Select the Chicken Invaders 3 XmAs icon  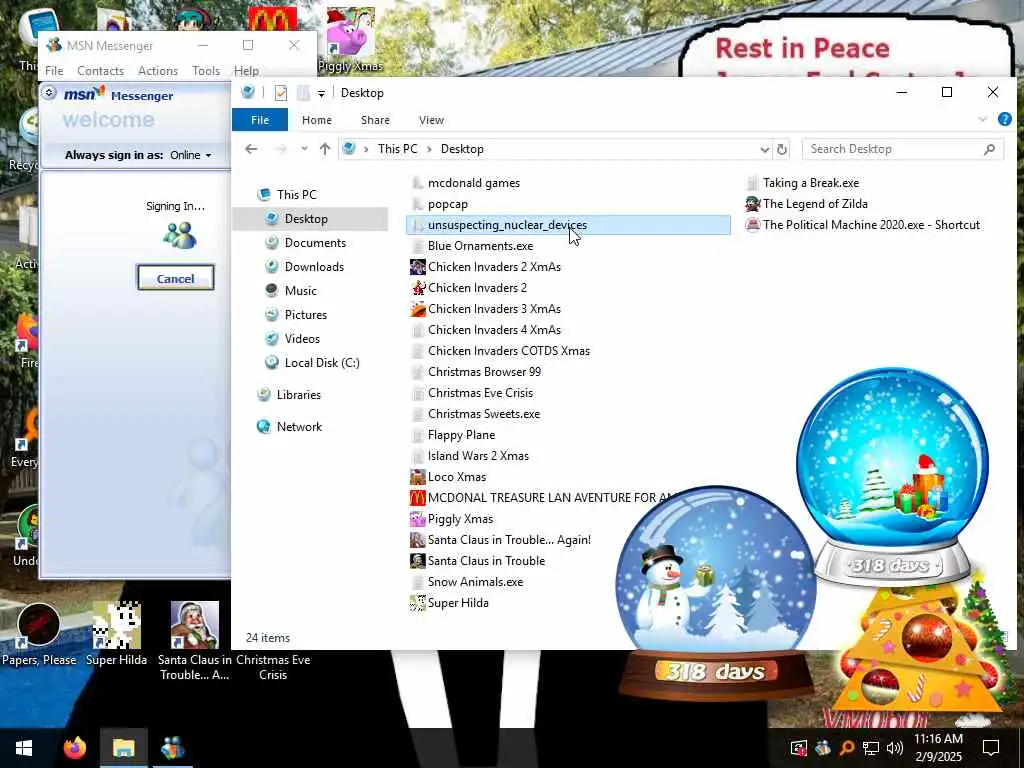(417, 309)
